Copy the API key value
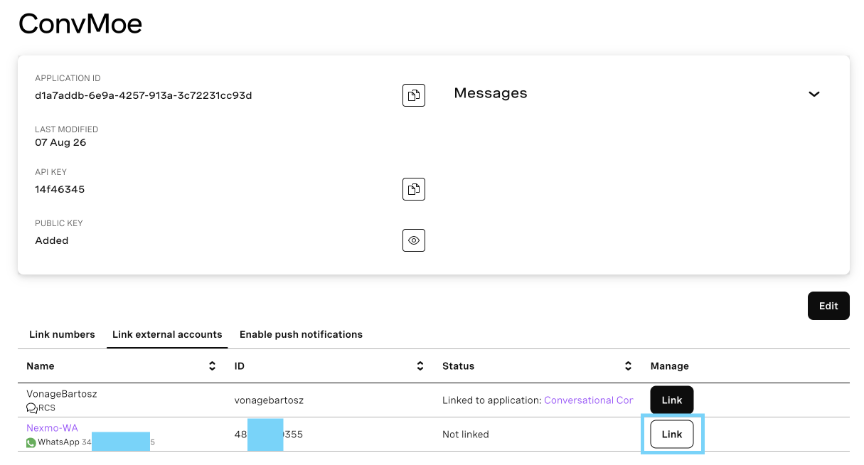 click(413, 189)
